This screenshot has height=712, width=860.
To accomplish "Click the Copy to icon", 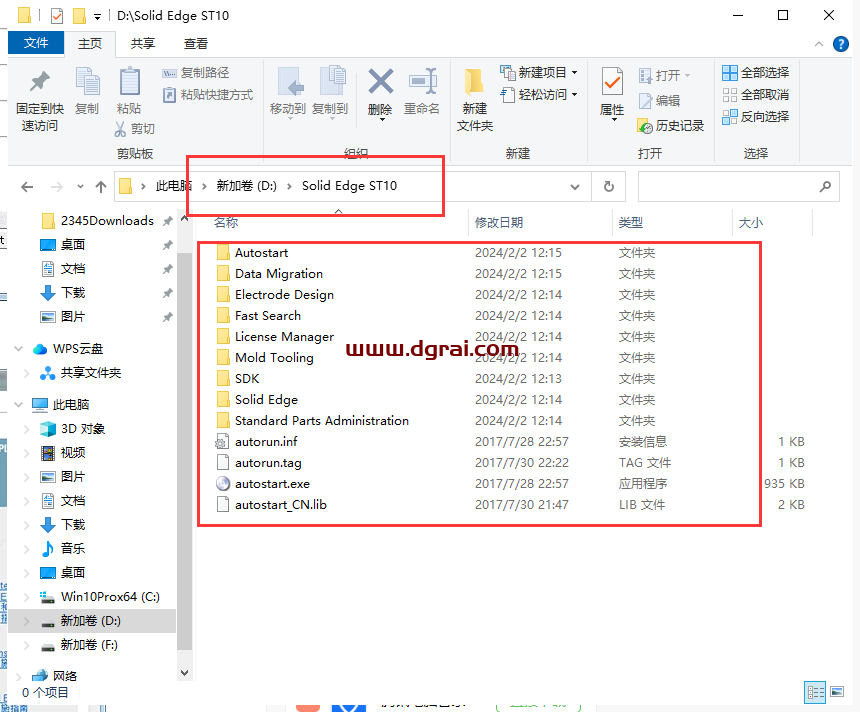I will tap(331, 81).
